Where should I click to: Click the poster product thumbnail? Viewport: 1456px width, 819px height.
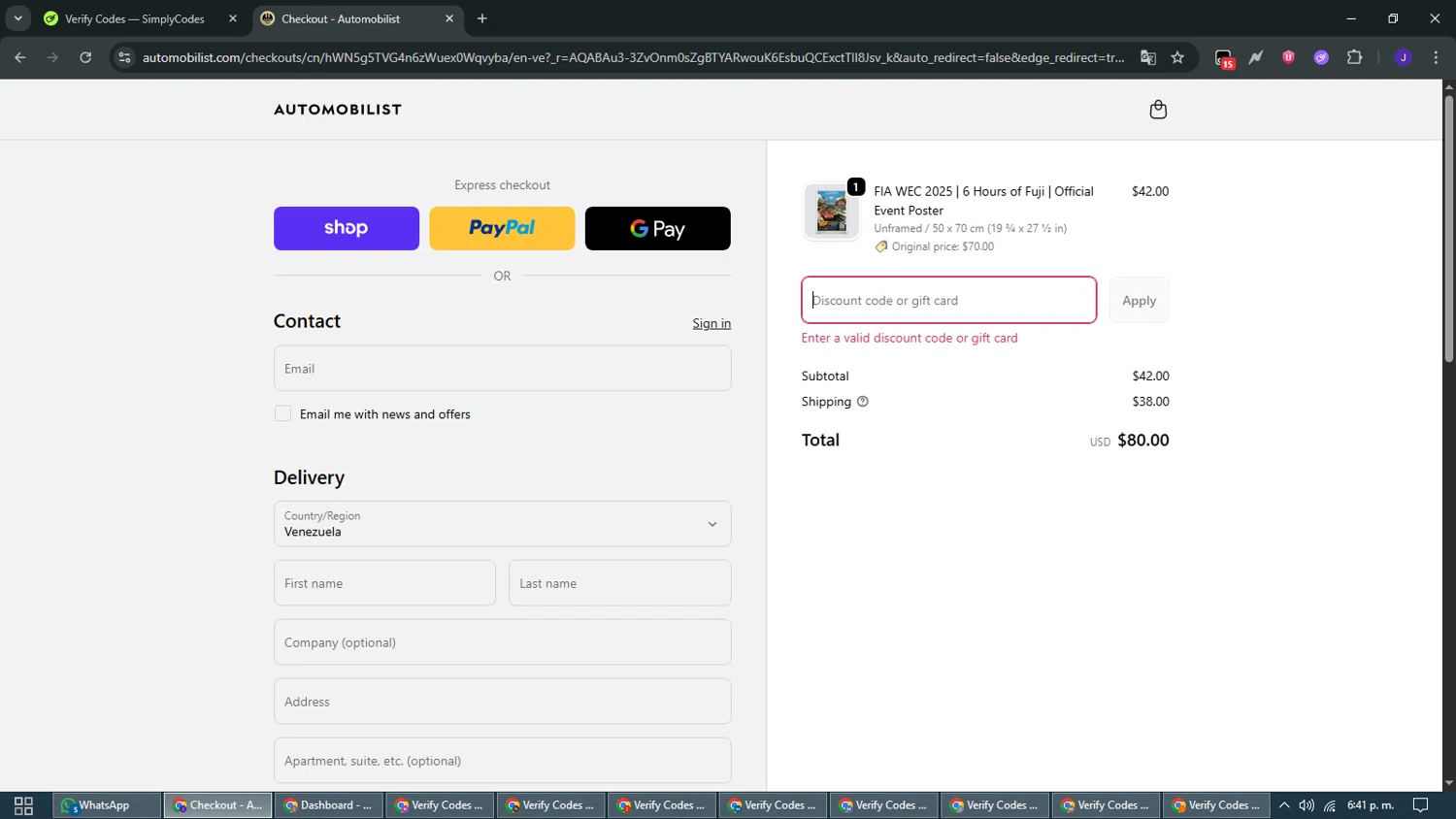pos(831,211)
